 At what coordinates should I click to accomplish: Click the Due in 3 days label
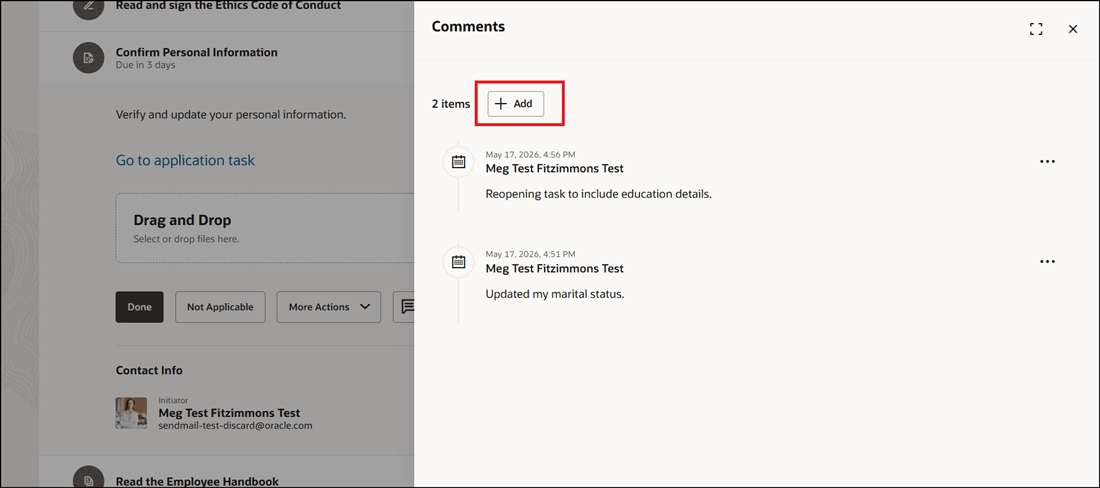[x=145, y=65]
